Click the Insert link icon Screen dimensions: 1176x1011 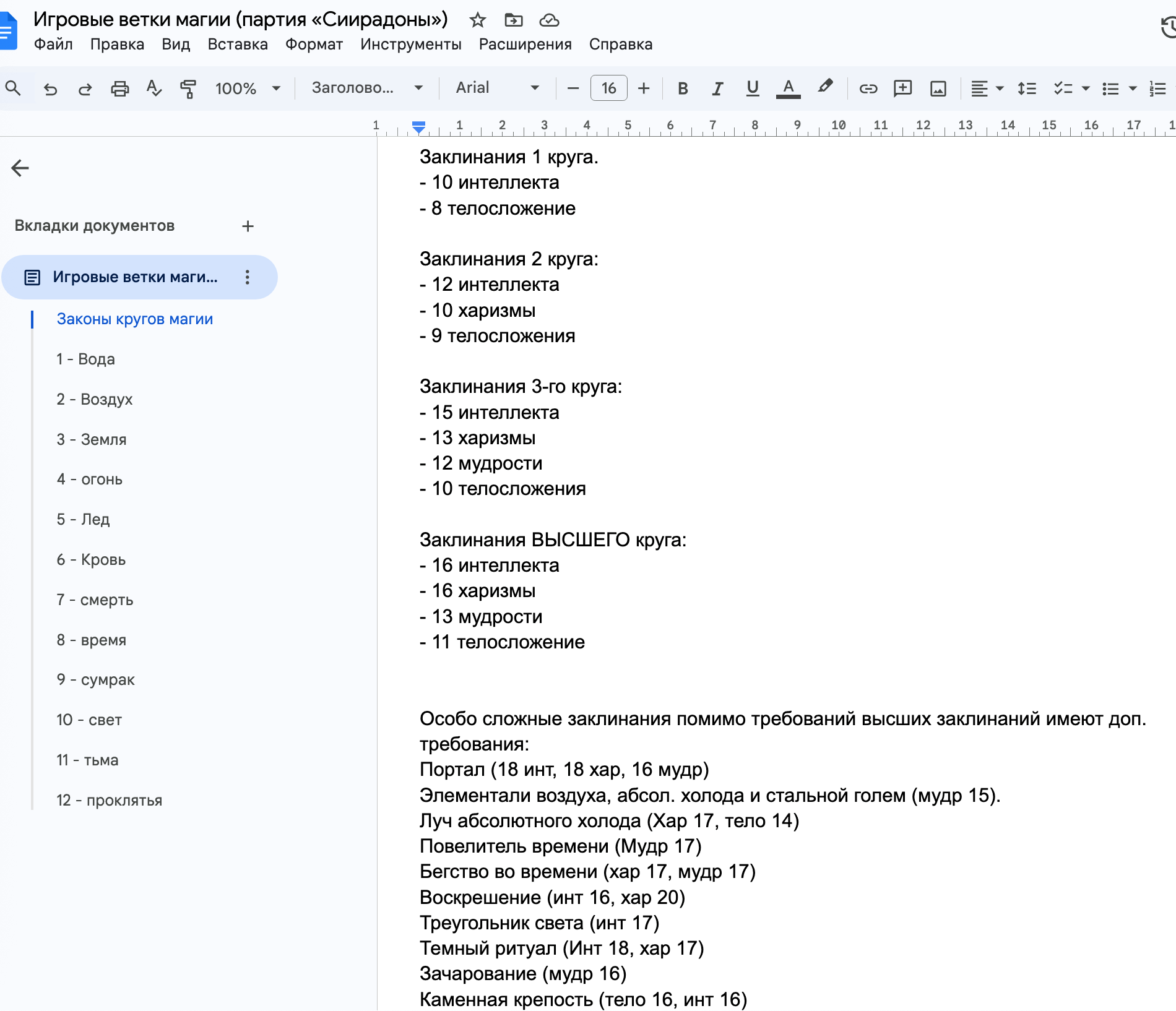pos(868,88)
